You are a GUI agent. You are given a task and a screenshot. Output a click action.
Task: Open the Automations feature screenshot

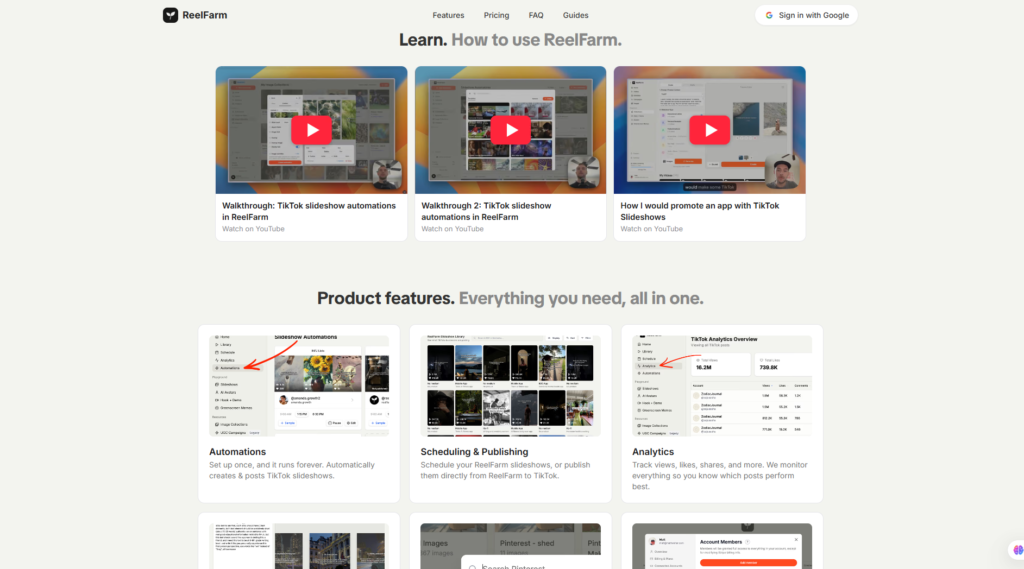[299, 385]
